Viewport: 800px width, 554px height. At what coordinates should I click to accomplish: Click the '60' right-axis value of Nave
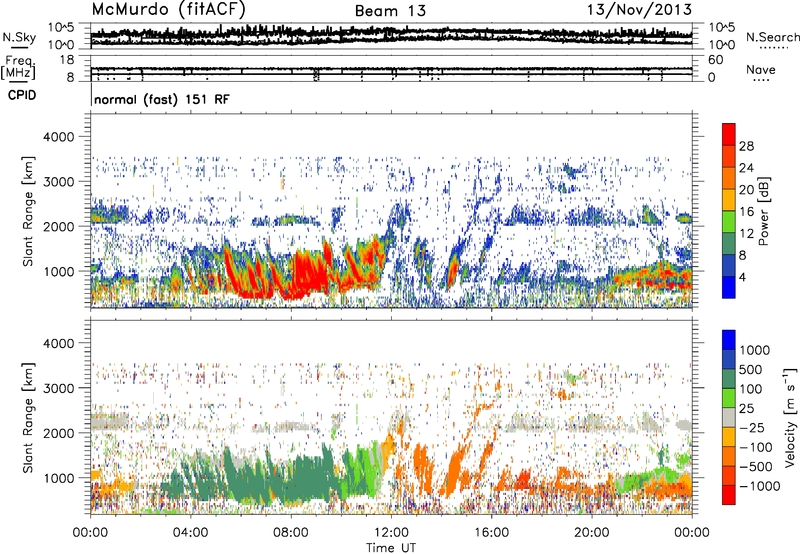(x=715, y=60)
